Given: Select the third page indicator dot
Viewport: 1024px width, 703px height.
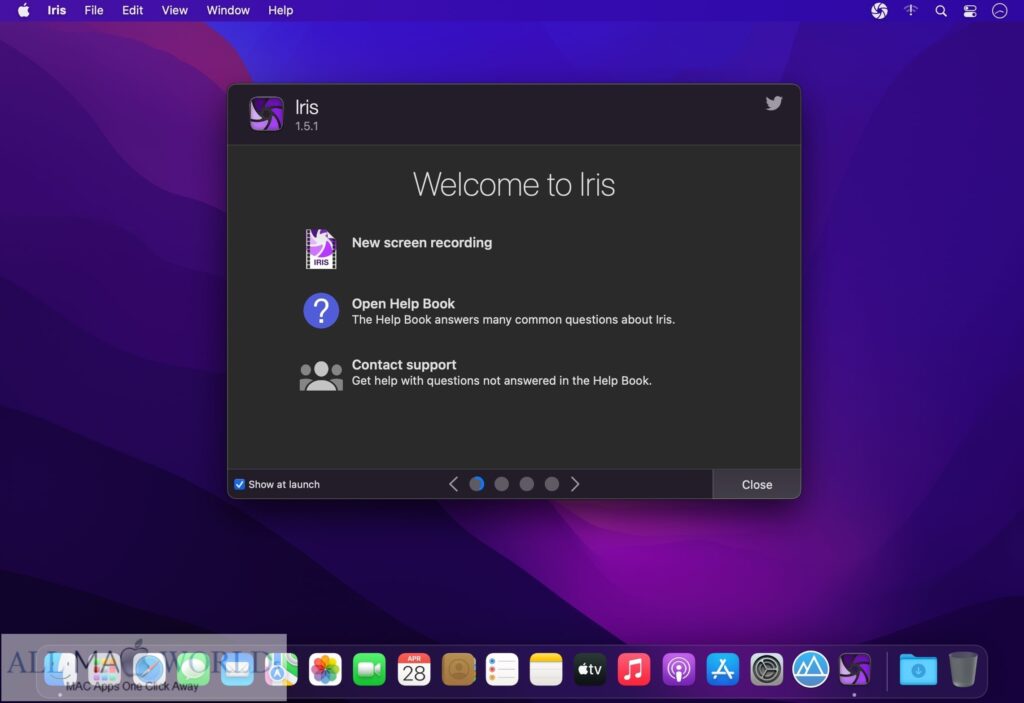Looking at the screenshot, I should tap(526, 484).
